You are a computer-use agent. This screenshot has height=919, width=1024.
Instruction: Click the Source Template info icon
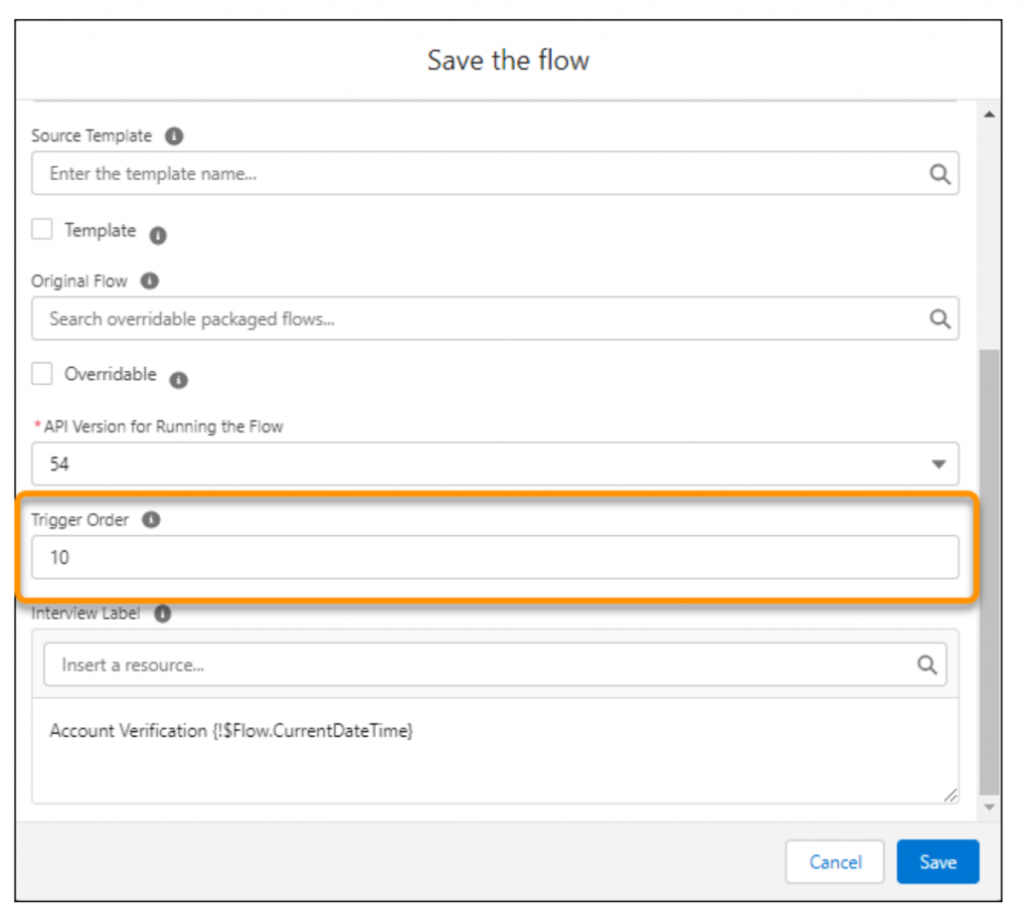174,136
